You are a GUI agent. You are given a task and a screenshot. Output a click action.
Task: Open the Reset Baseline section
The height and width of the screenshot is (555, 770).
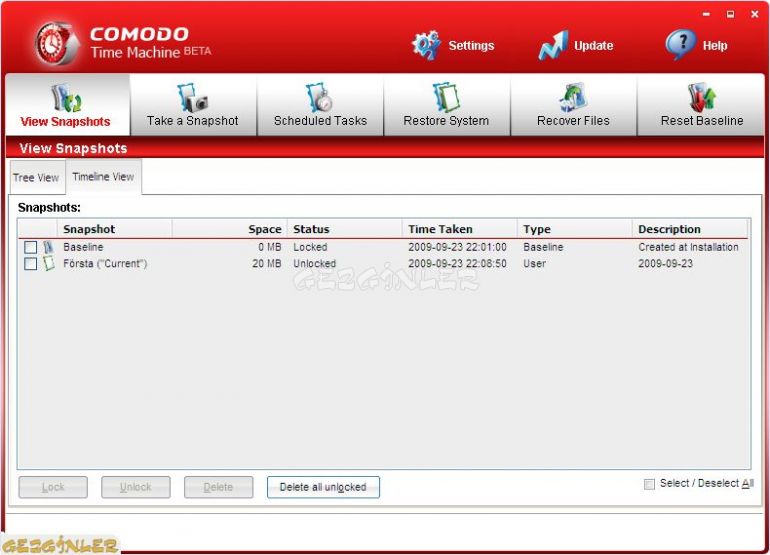(x=701, y=105)
